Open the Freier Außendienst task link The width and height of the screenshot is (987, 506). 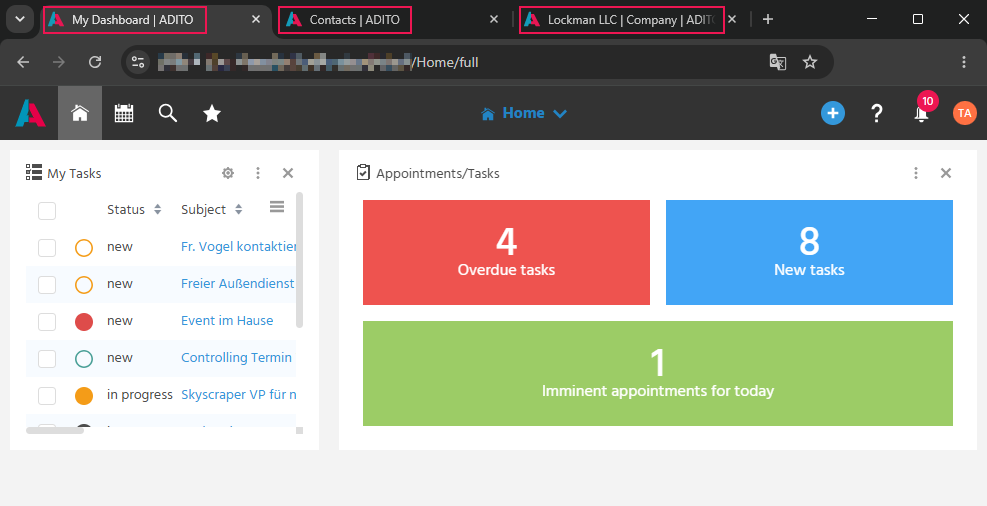(x=238, y=284)
